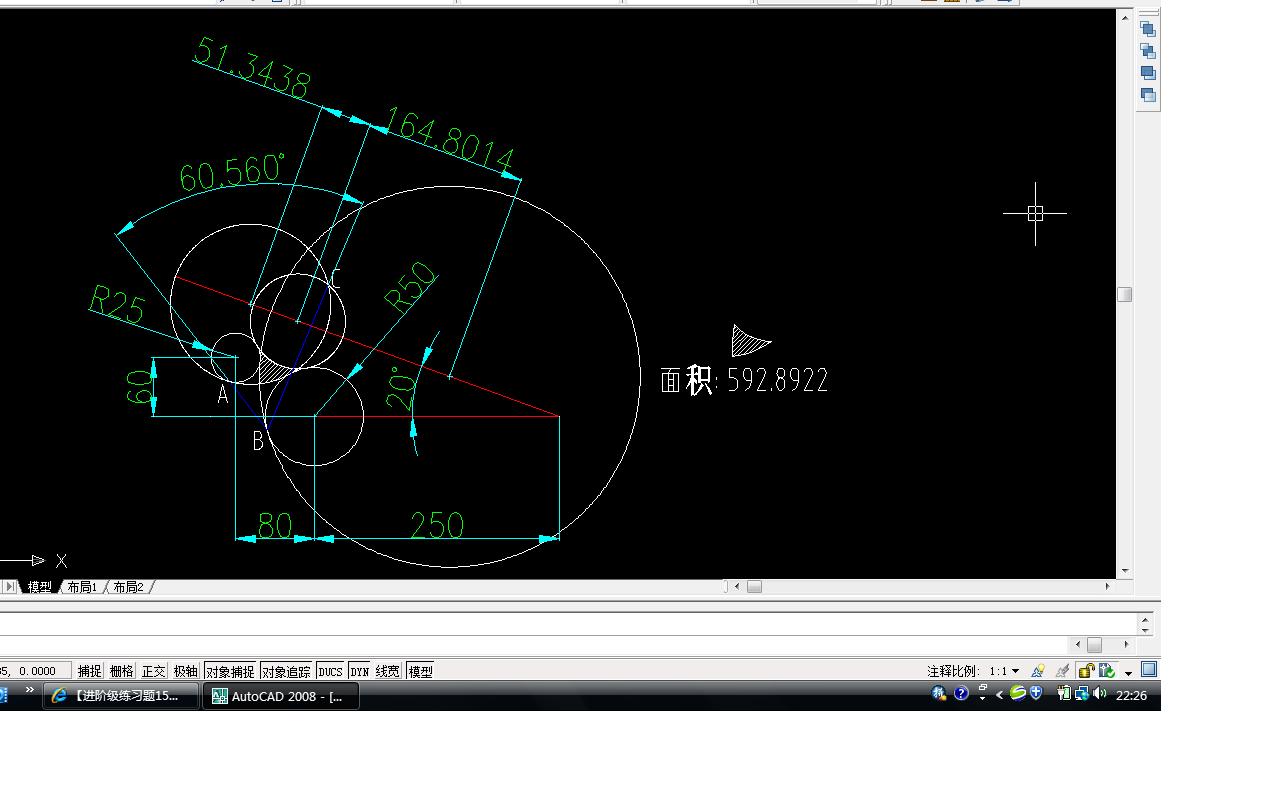Toggle 捕捉 (snap) mode in status bar

point(90,671)
